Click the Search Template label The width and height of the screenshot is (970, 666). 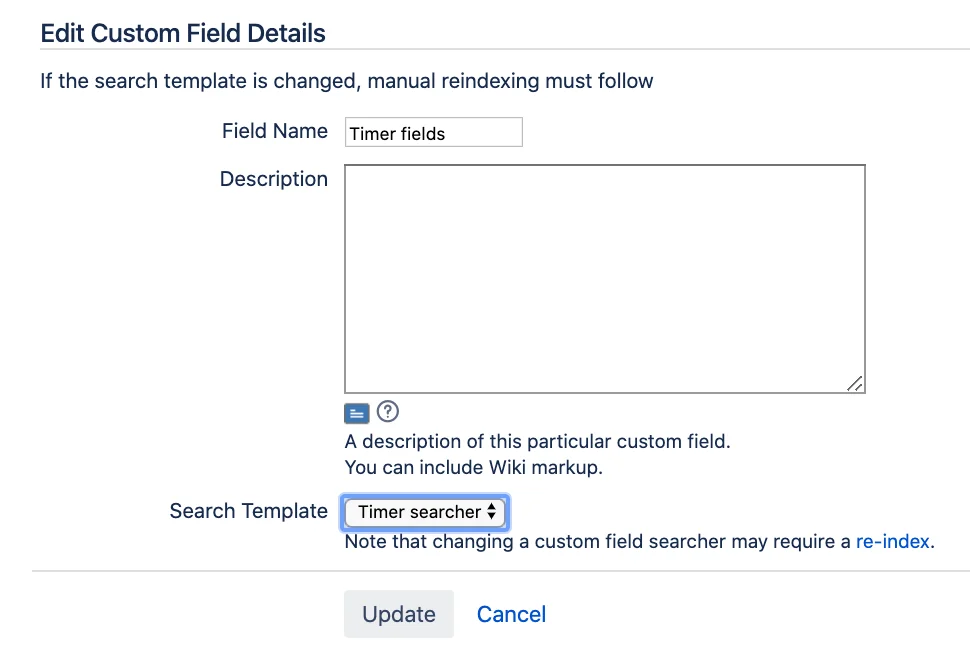coord(249,511)
